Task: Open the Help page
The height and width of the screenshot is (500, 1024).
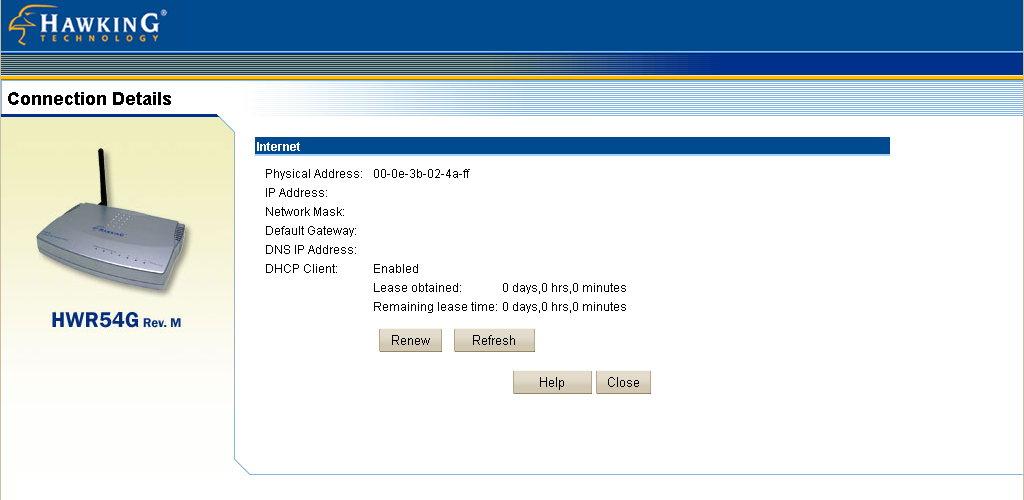Action: (552, 383)
